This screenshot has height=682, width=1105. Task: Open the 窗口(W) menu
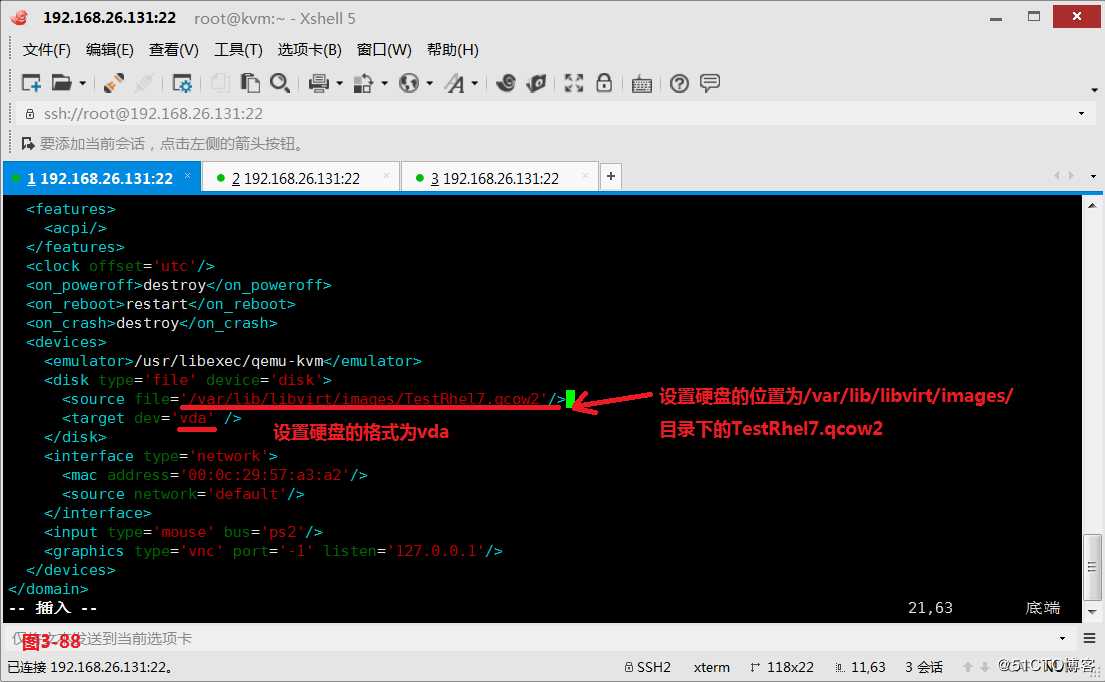click(x=384, y=50)
